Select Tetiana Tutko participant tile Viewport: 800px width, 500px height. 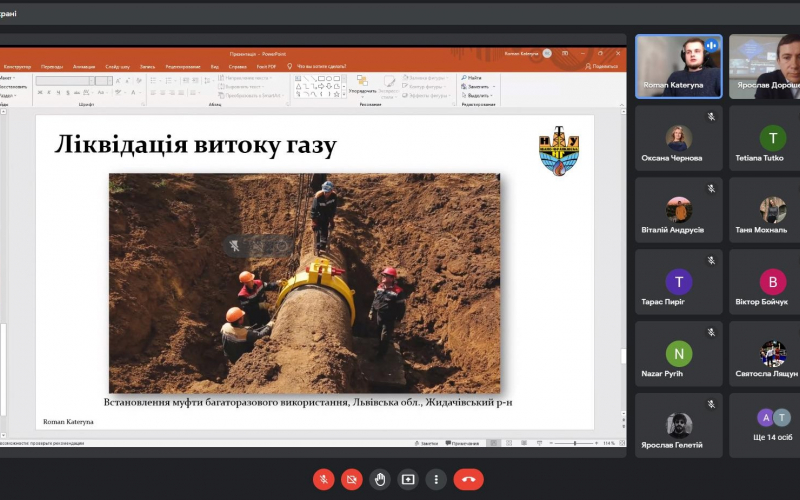tap(764, 138)
